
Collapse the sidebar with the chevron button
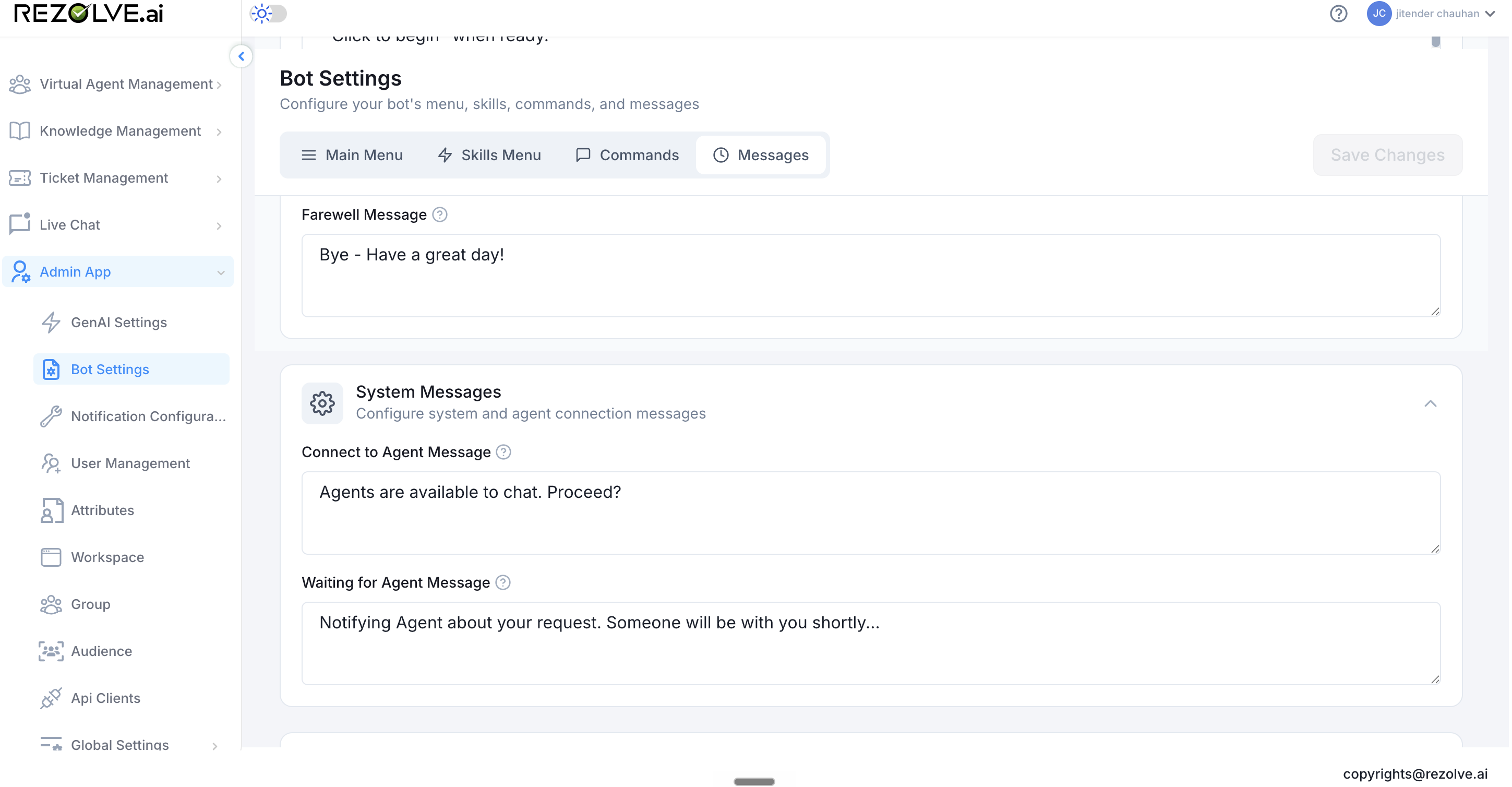[241, 56]
